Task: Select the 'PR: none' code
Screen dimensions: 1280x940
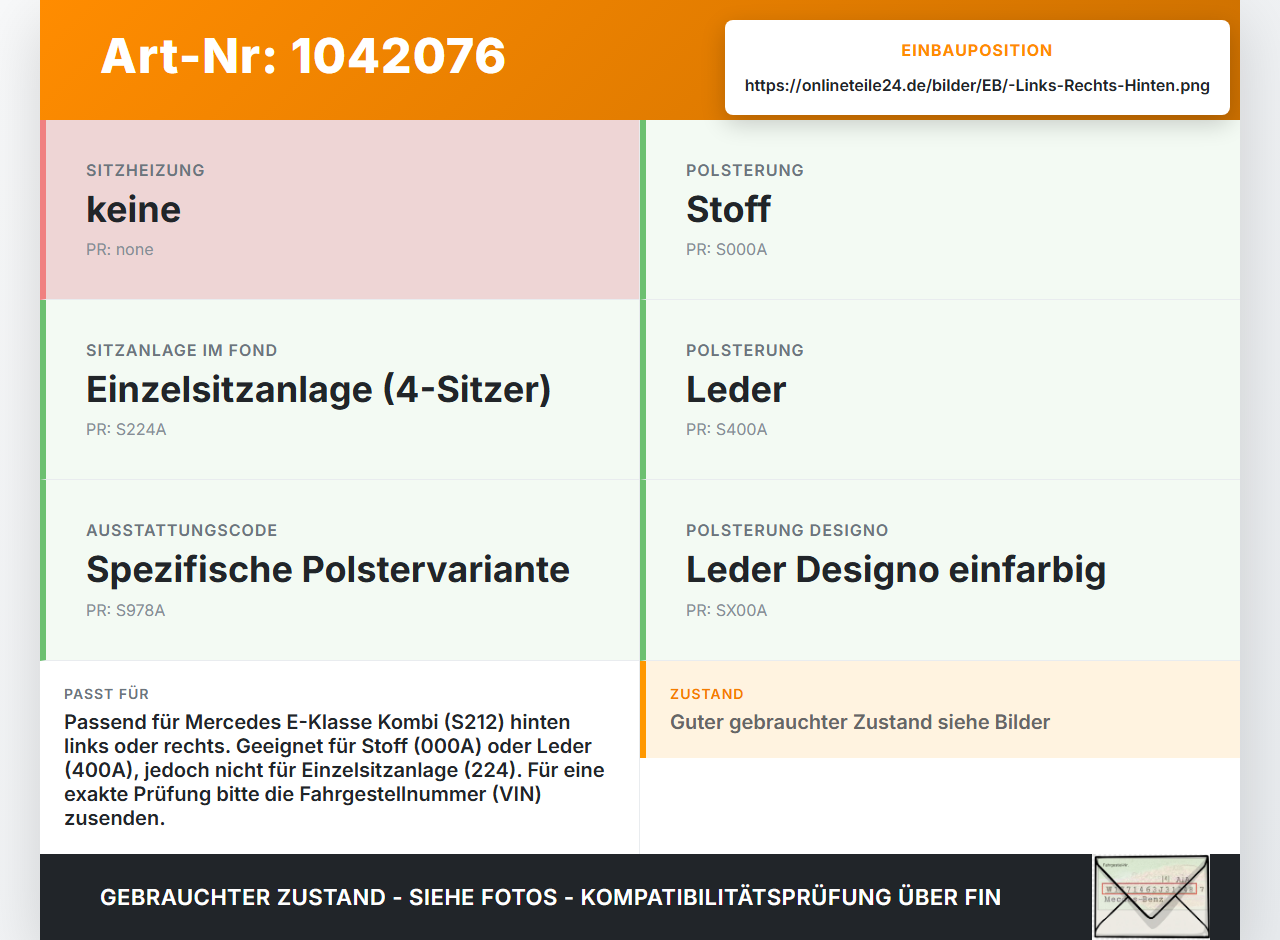Action: point(120,250)
